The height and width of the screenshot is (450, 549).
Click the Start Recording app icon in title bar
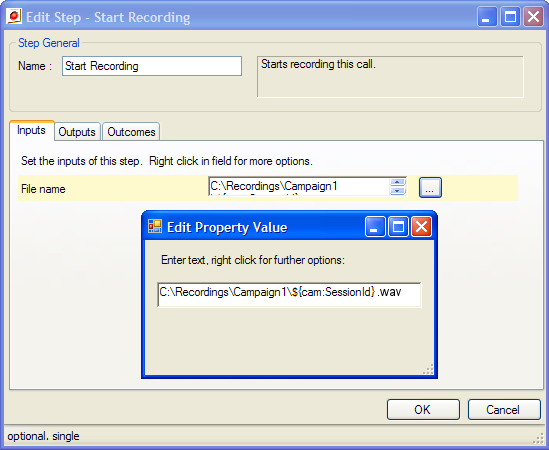tap(14, 16)
